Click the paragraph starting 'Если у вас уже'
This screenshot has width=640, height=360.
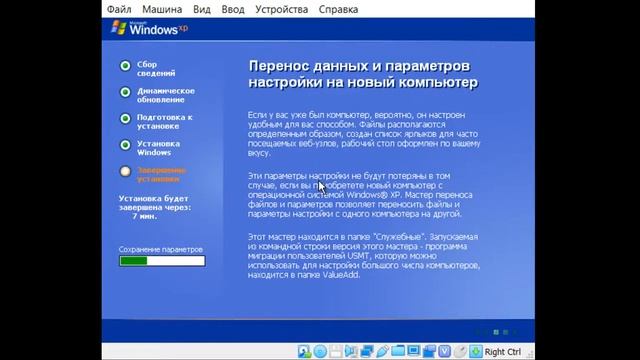pyautogui.click(x=364, y=134)
